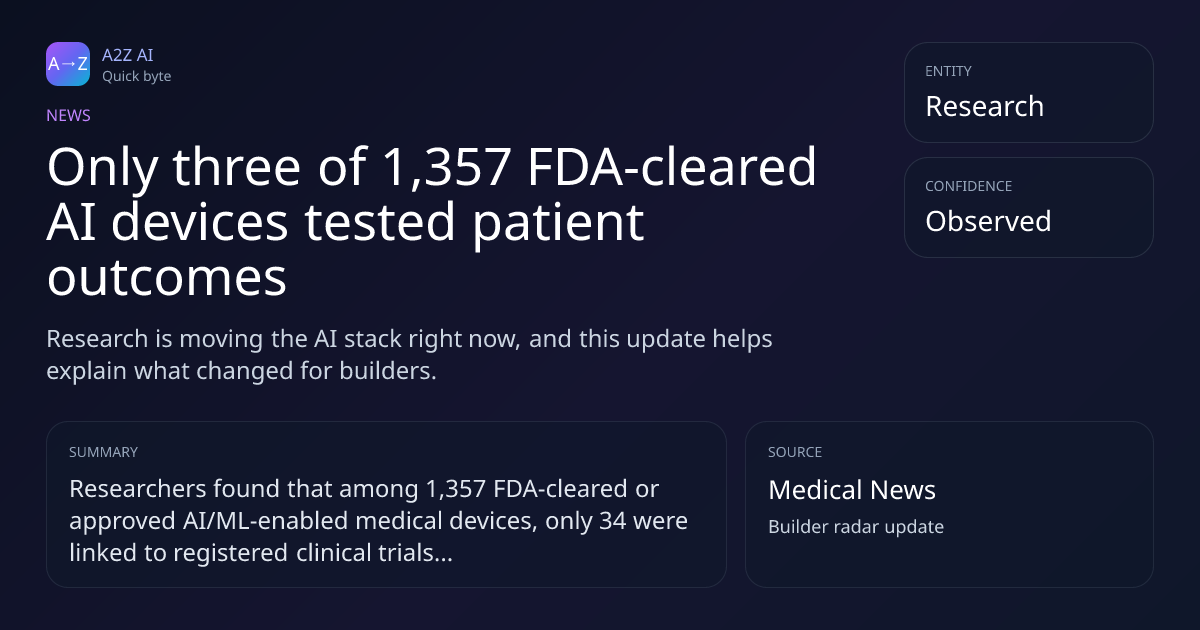Click the Builder radar update text
The height and width of the screenshot is (630, 1200).
[856, 527]
